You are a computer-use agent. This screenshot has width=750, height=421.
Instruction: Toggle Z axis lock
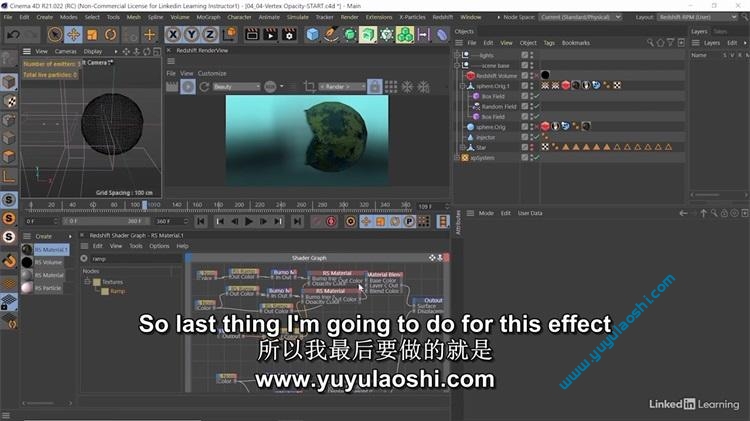coord(210,34)
